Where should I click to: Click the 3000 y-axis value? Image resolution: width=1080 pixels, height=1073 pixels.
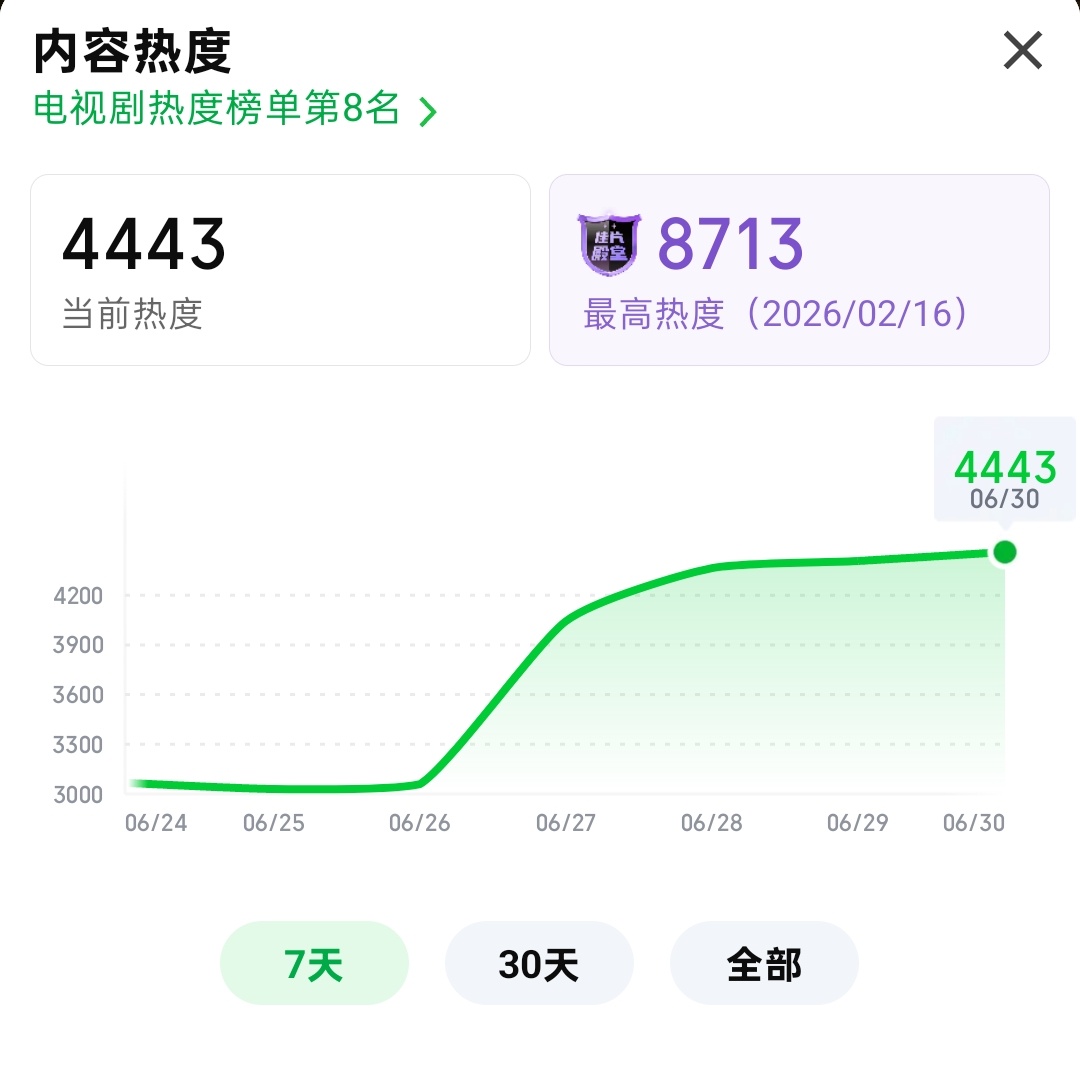pyautogui.click(x=79, y=795)
